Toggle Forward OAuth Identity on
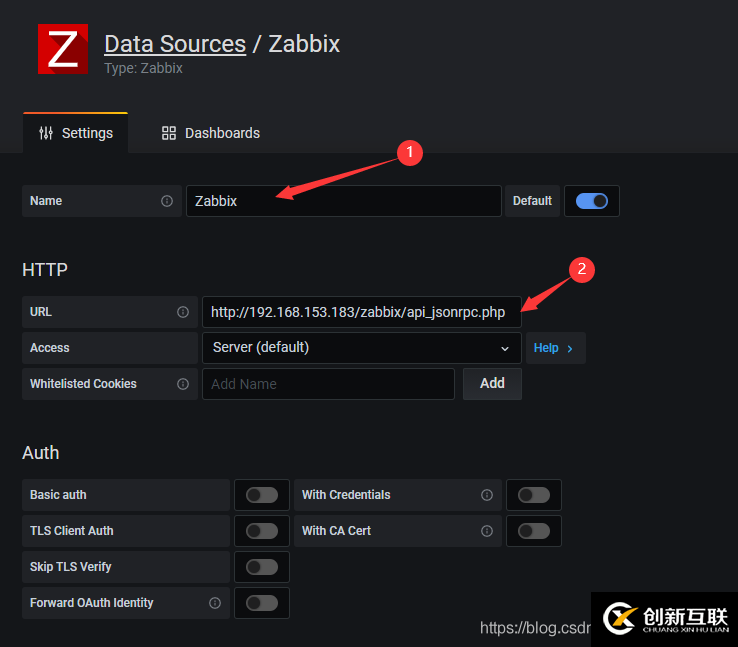The width and height of the screenshot is (738, 647). click(x=262, y=603)
